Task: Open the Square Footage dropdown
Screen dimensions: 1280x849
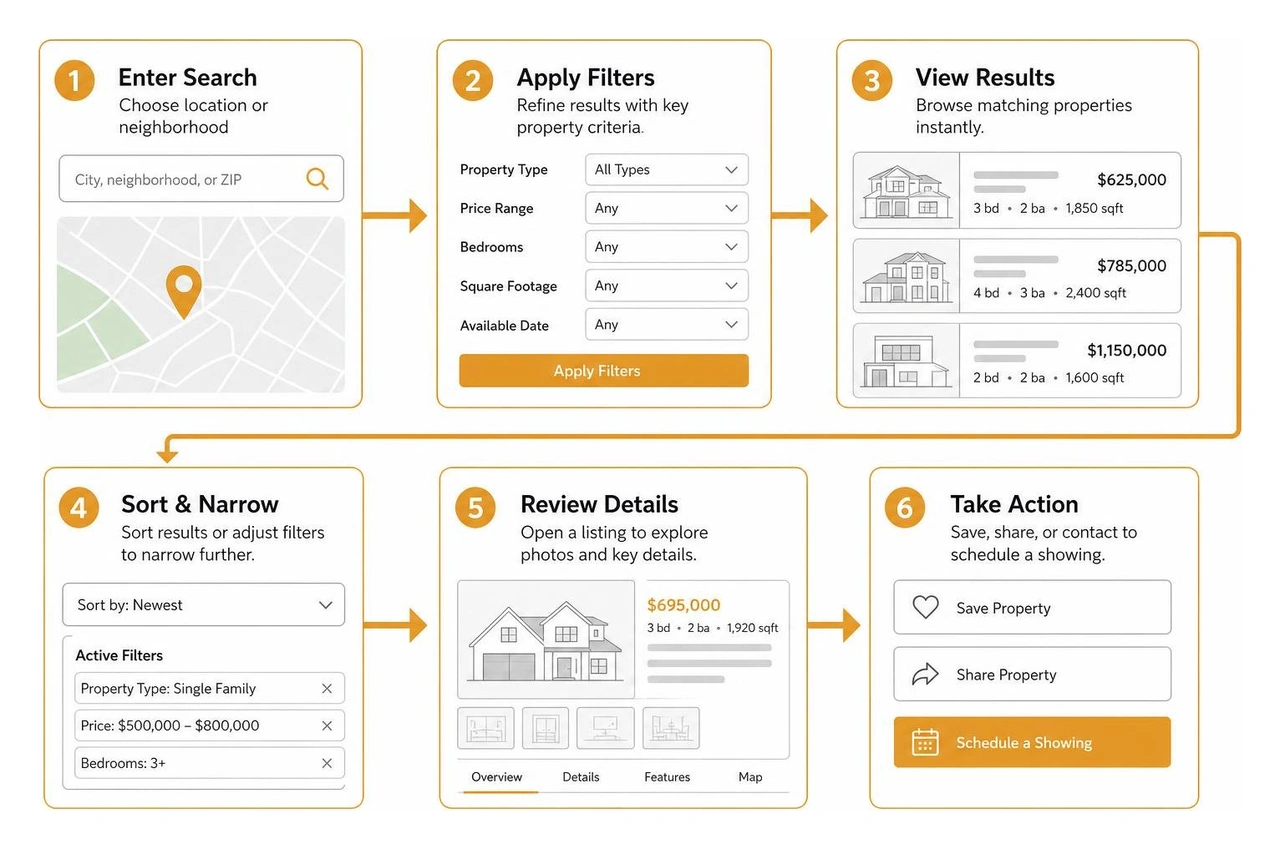Action: coord(666,286)
